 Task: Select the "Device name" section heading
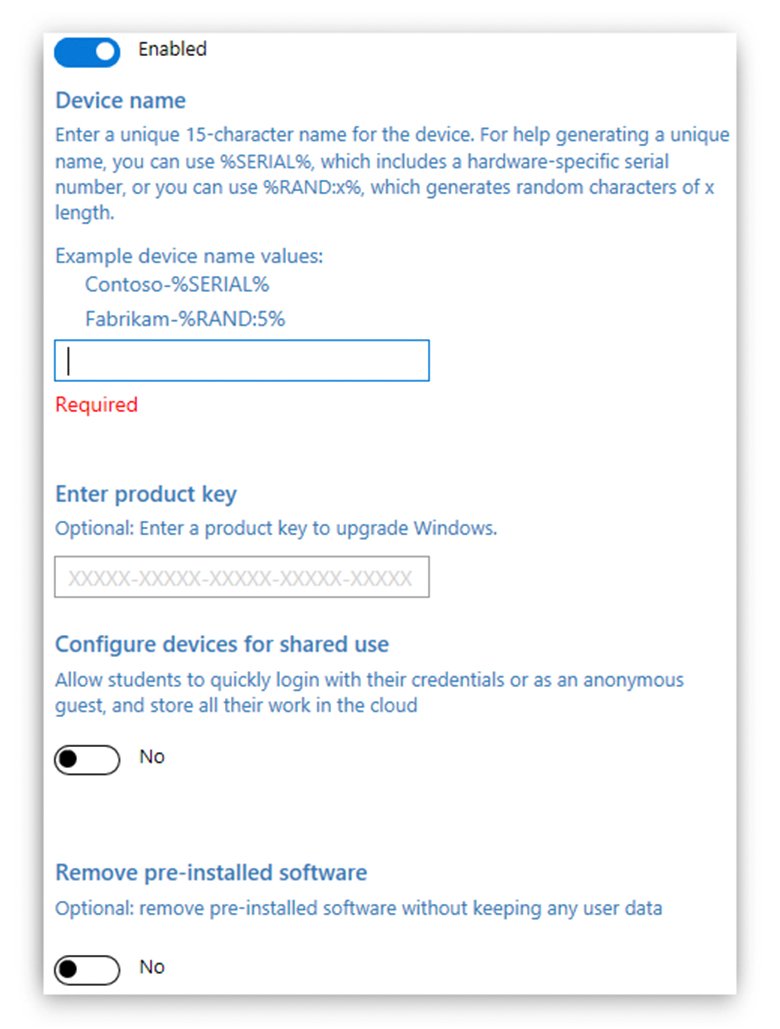coord(120,100)
